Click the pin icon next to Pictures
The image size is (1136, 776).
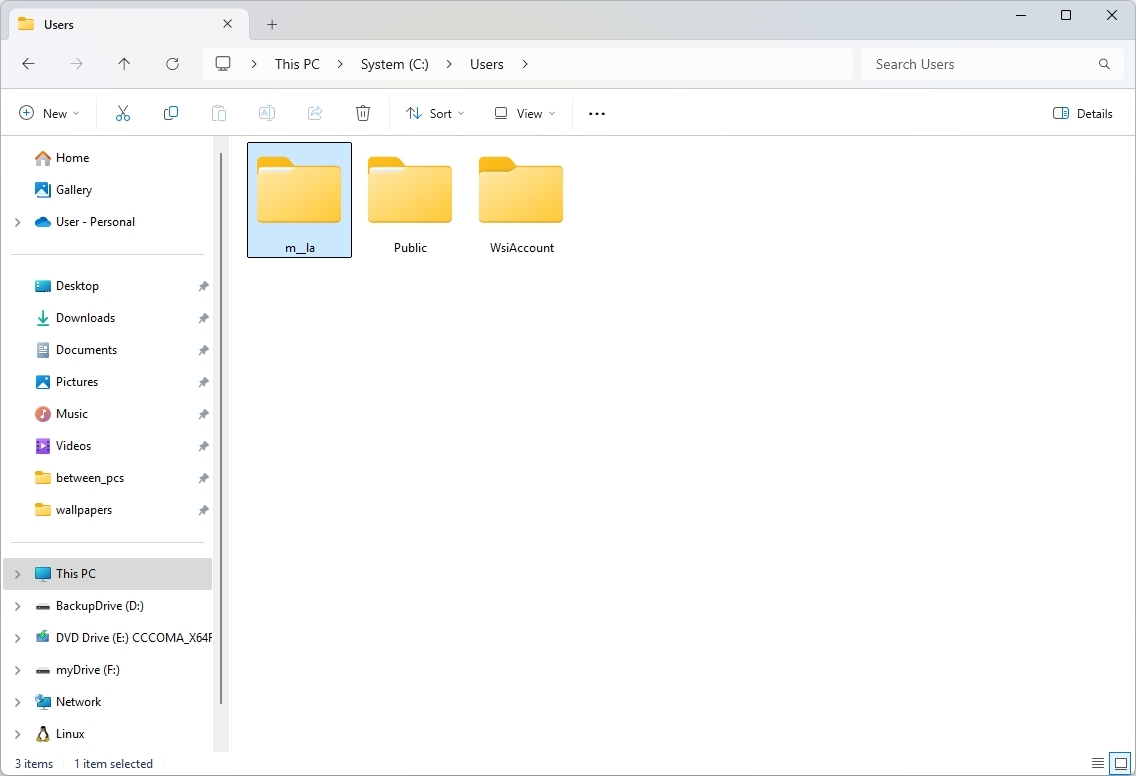tap(204, 382)
